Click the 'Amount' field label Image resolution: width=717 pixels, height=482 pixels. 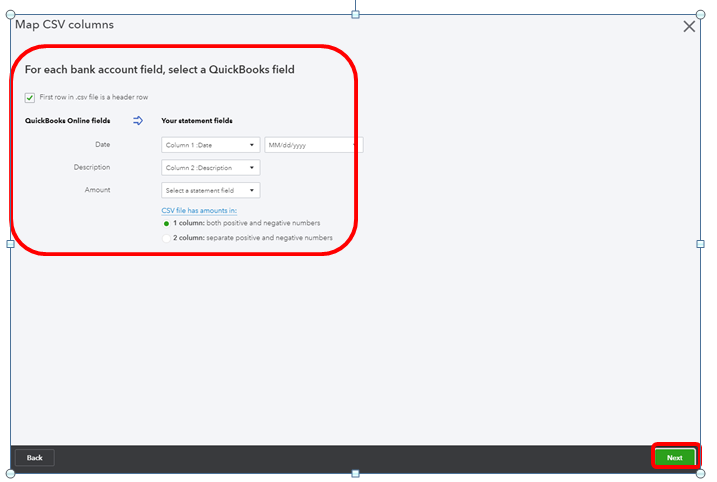97,190
